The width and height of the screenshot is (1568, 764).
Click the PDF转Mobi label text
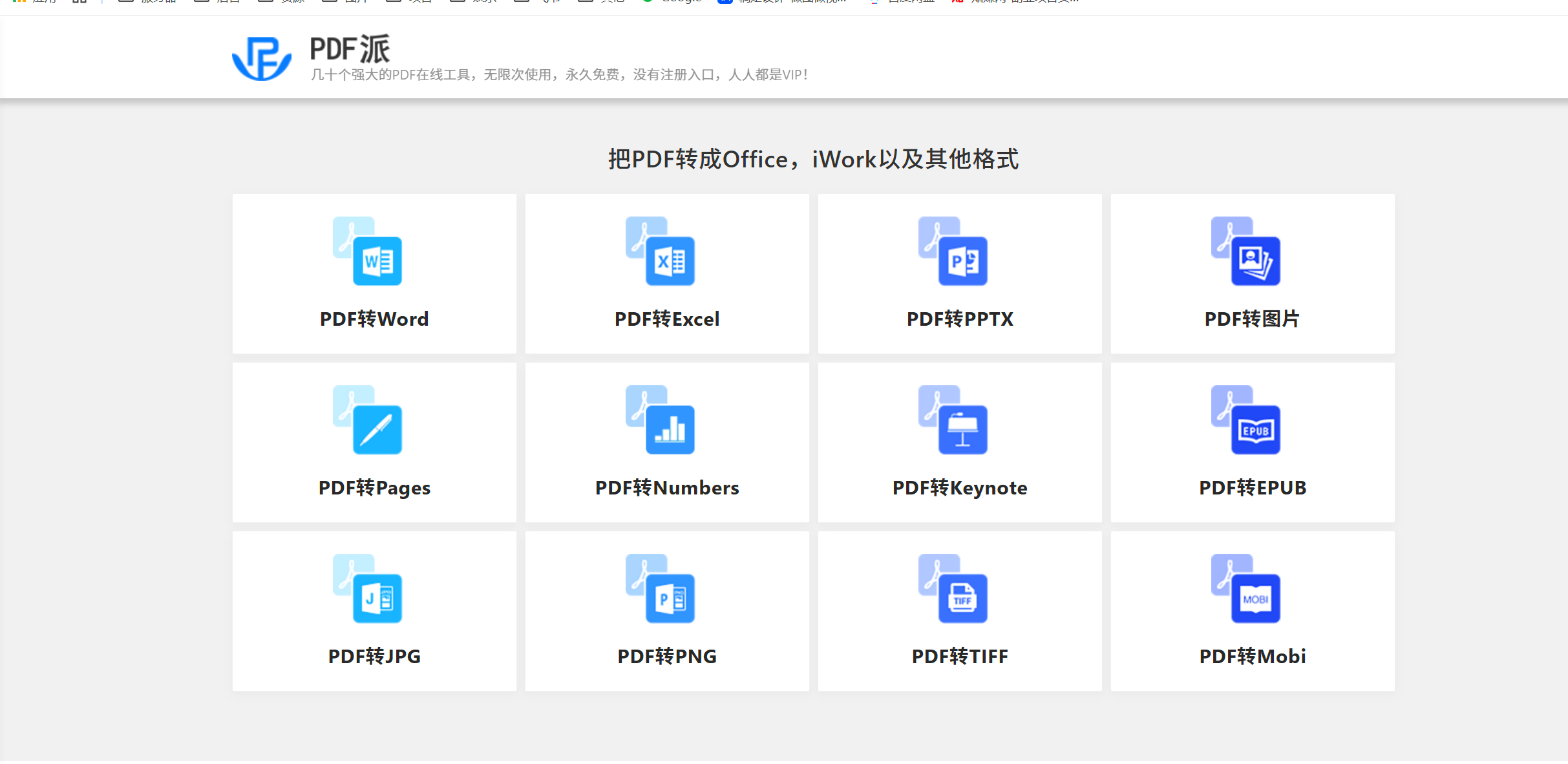point(1253,657)
